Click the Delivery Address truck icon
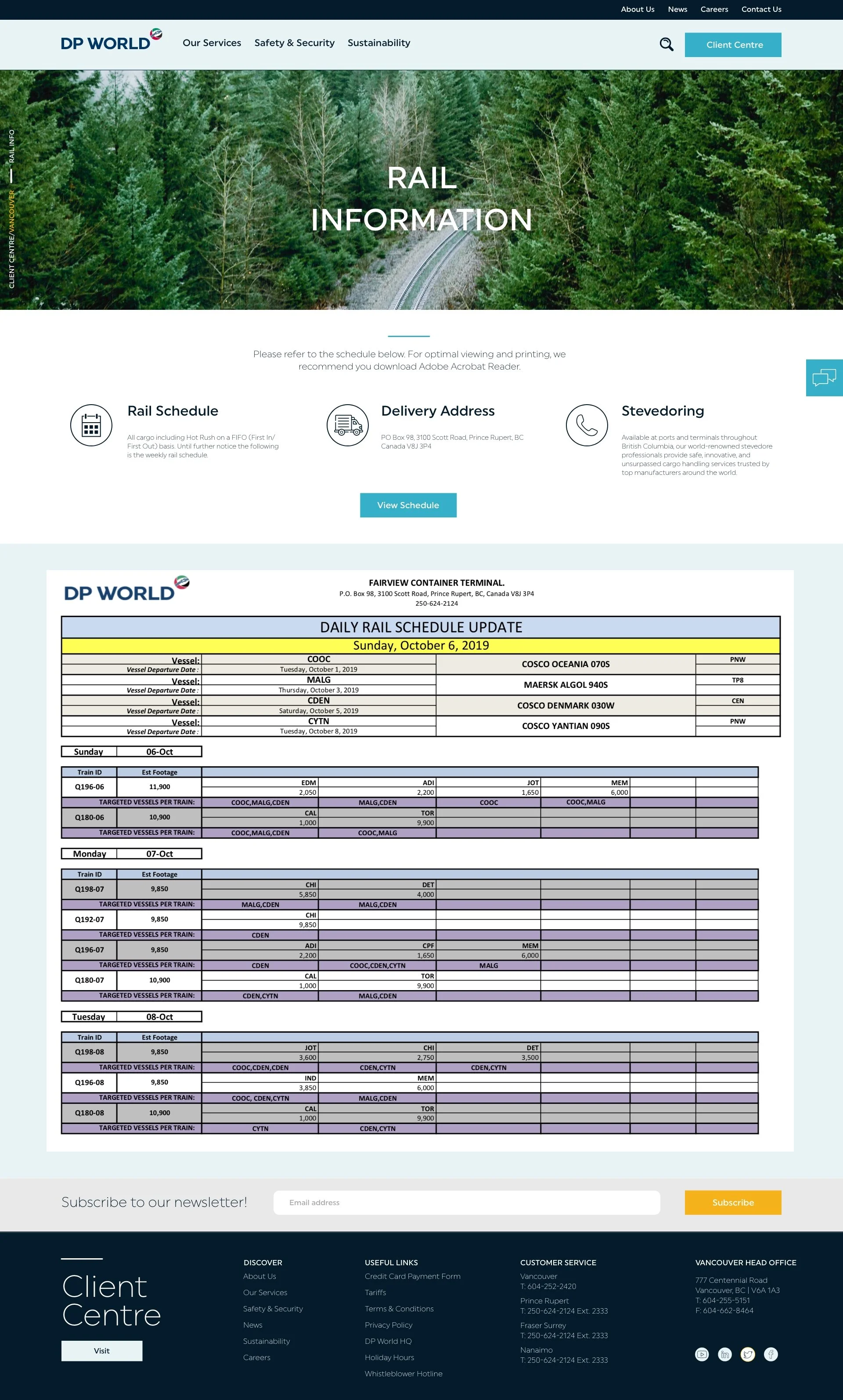This screenshot has width=843, height=1400. tap(348, 425)
